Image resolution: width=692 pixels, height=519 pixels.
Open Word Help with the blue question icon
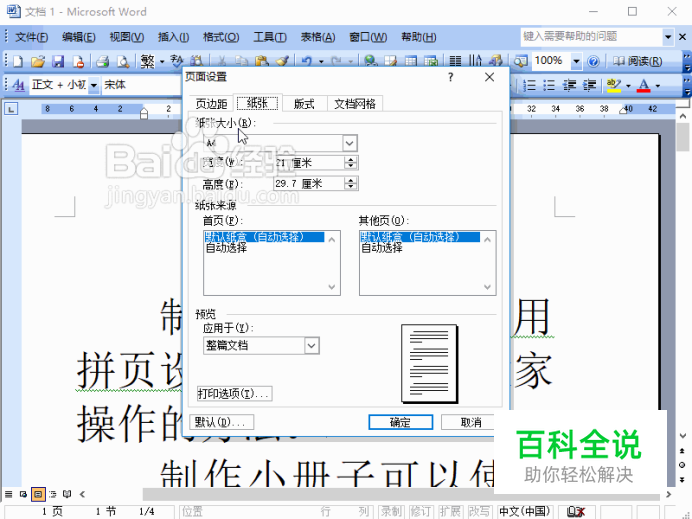pos(594,61)
